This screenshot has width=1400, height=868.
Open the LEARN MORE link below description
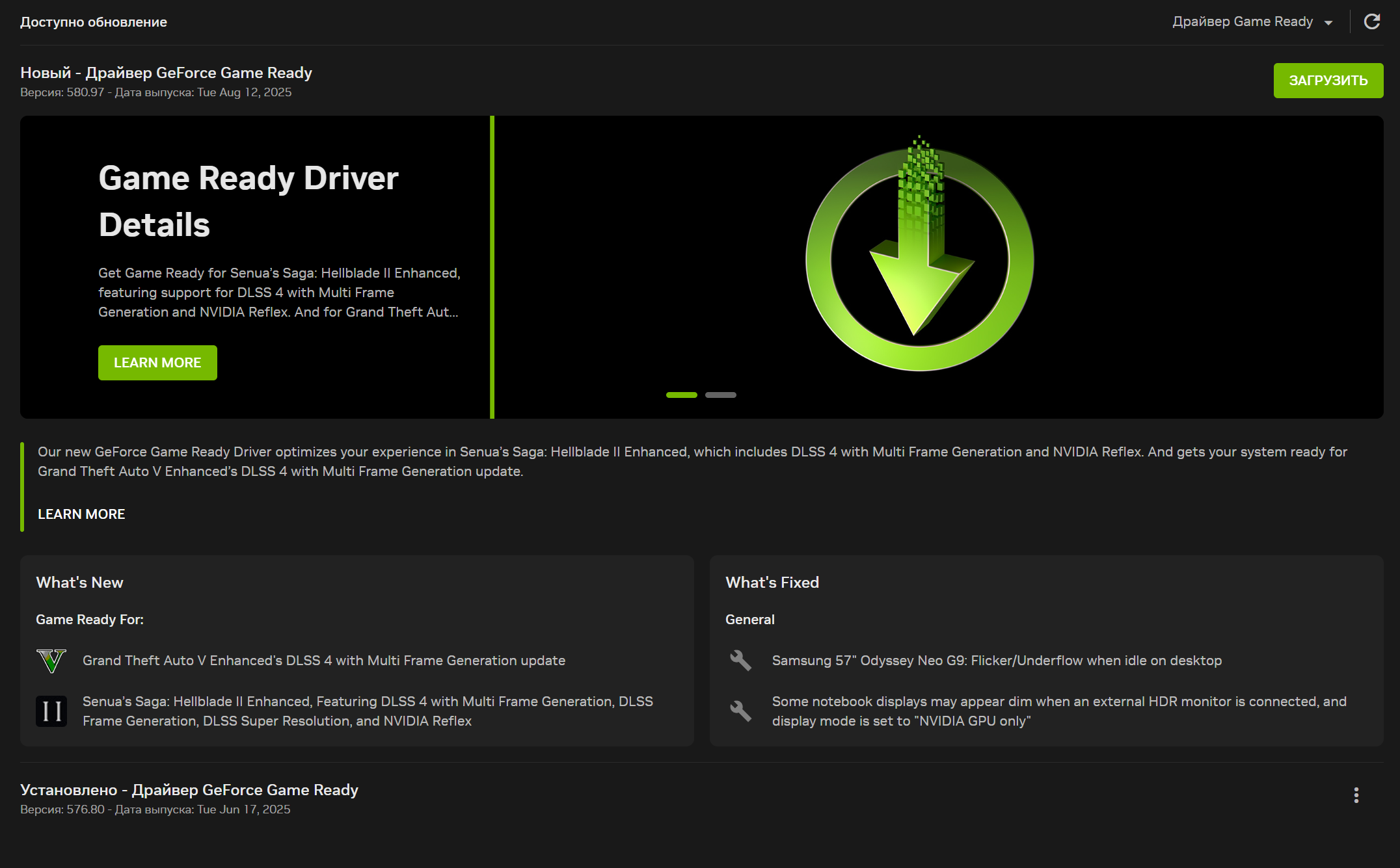tap(81, 514)
